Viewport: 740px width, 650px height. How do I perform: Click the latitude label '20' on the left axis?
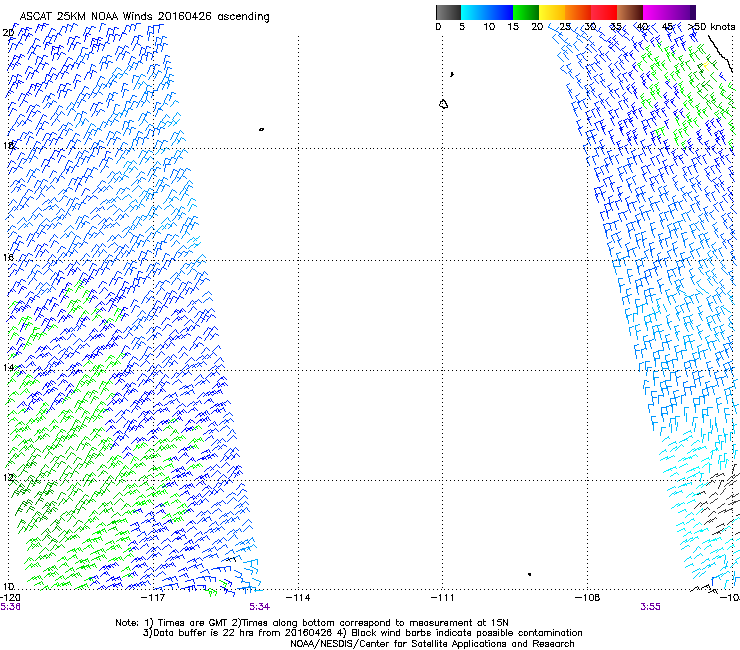click(x=8, y=33)
